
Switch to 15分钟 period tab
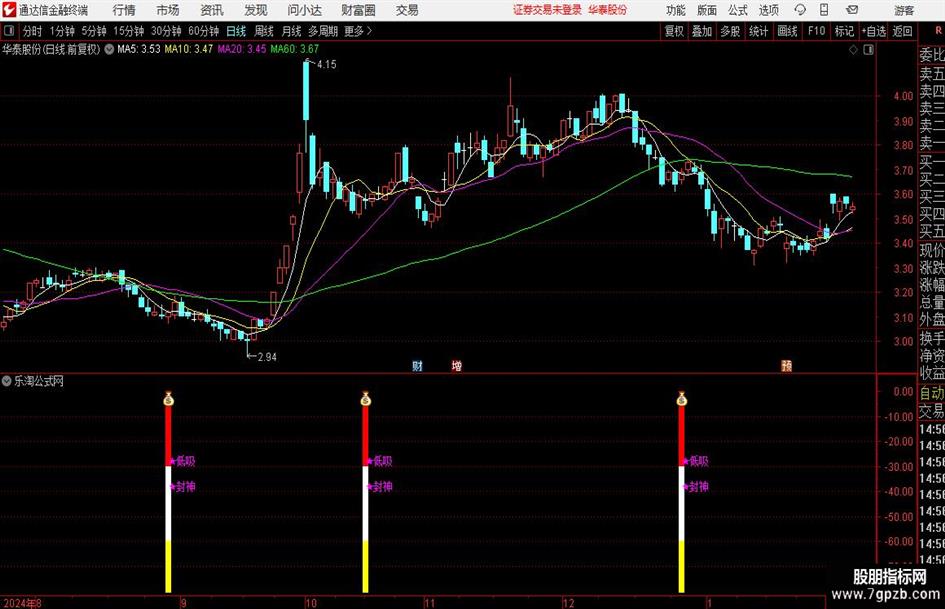pos(128,31)
